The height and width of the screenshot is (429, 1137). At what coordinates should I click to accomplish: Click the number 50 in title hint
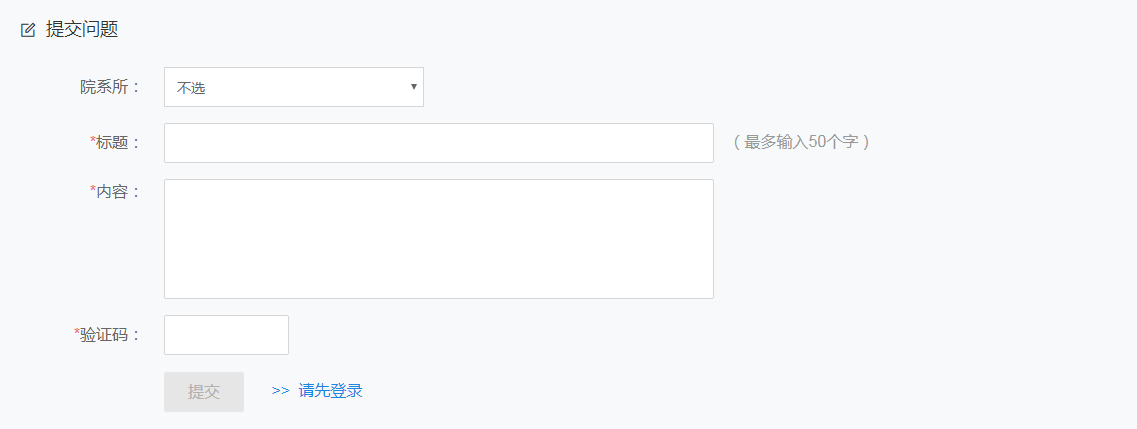pos(816,142)
